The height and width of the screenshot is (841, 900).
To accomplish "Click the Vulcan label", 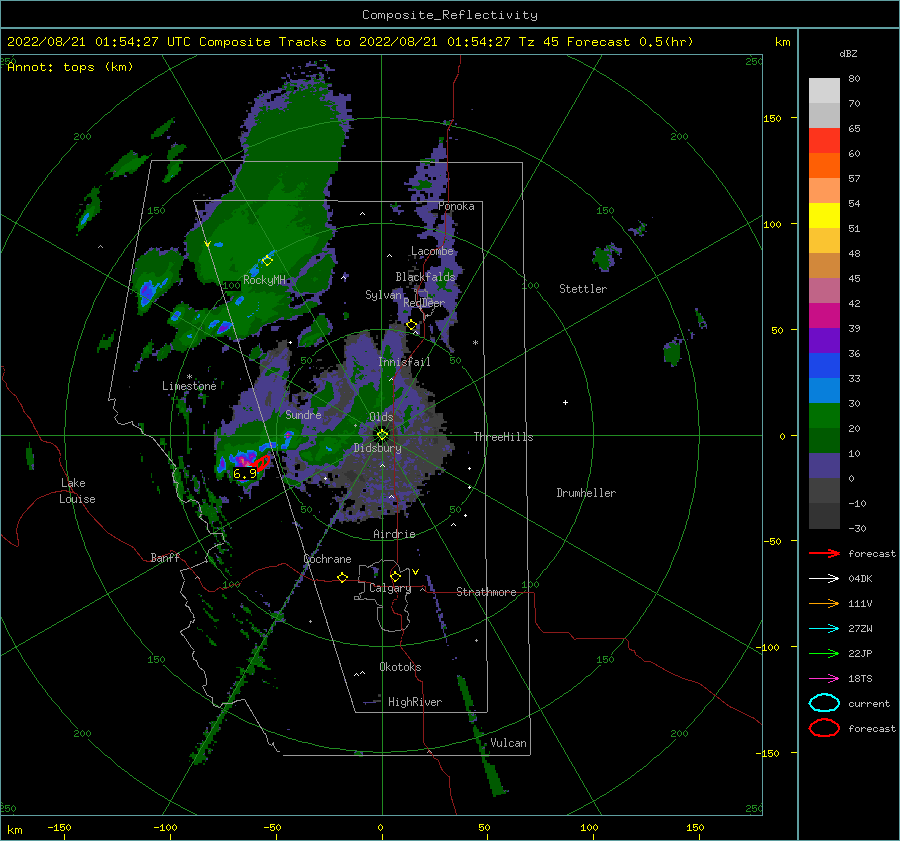I will point(509,743).
